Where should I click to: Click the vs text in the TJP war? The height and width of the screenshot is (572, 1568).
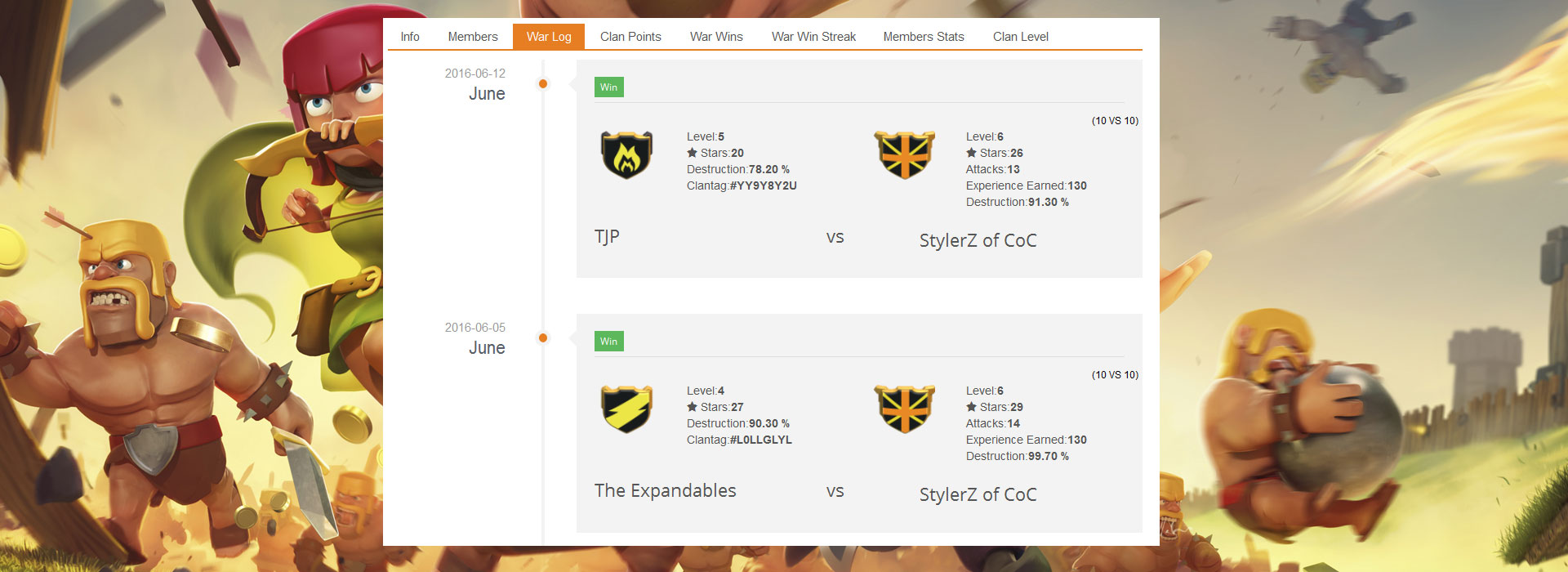point(835,238)
